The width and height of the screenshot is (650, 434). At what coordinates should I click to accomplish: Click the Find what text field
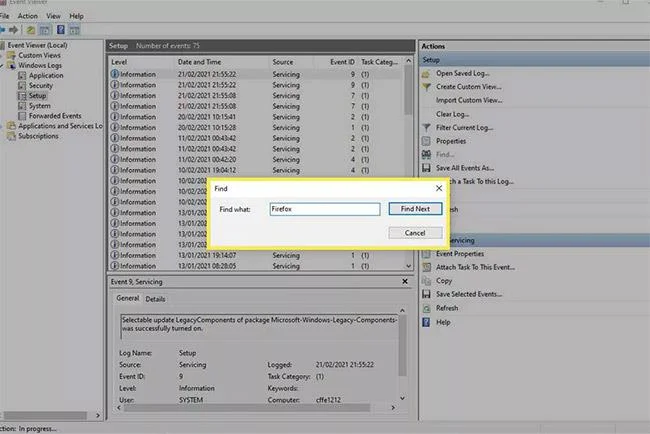(325, 209)
